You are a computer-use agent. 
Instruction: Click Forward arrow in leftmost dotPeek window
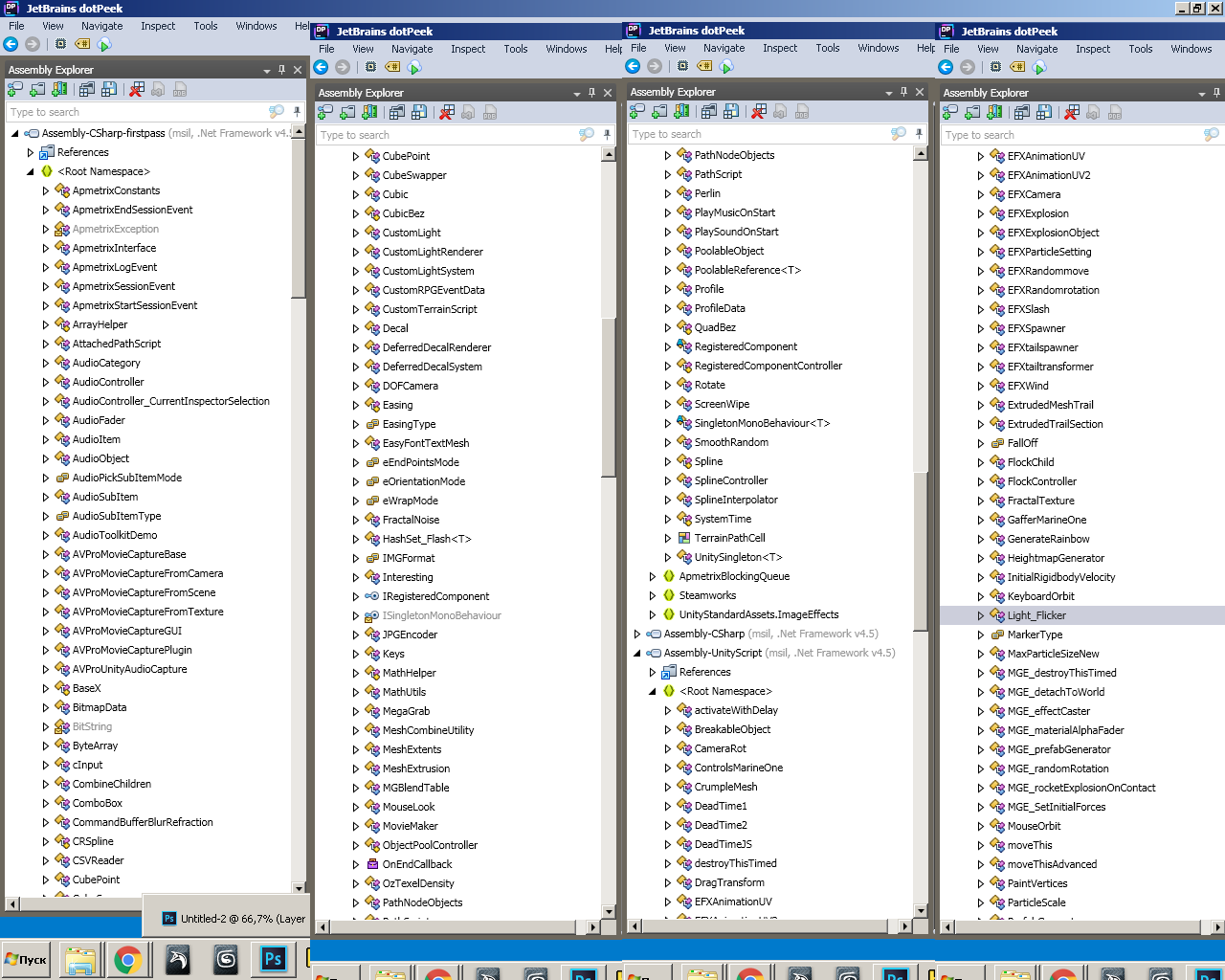coord(33,44)
